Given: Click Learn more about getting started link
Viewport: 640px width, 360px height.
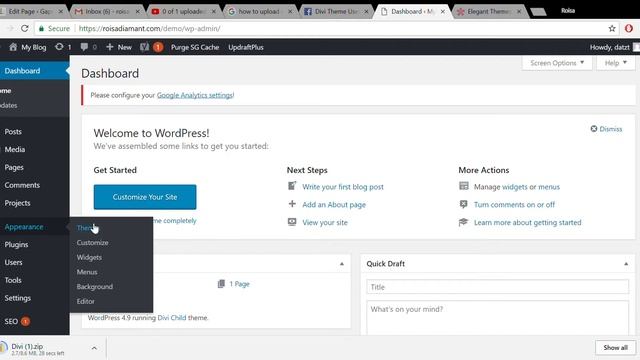Looking at the screenshot, I should click(x=527, y=222).
